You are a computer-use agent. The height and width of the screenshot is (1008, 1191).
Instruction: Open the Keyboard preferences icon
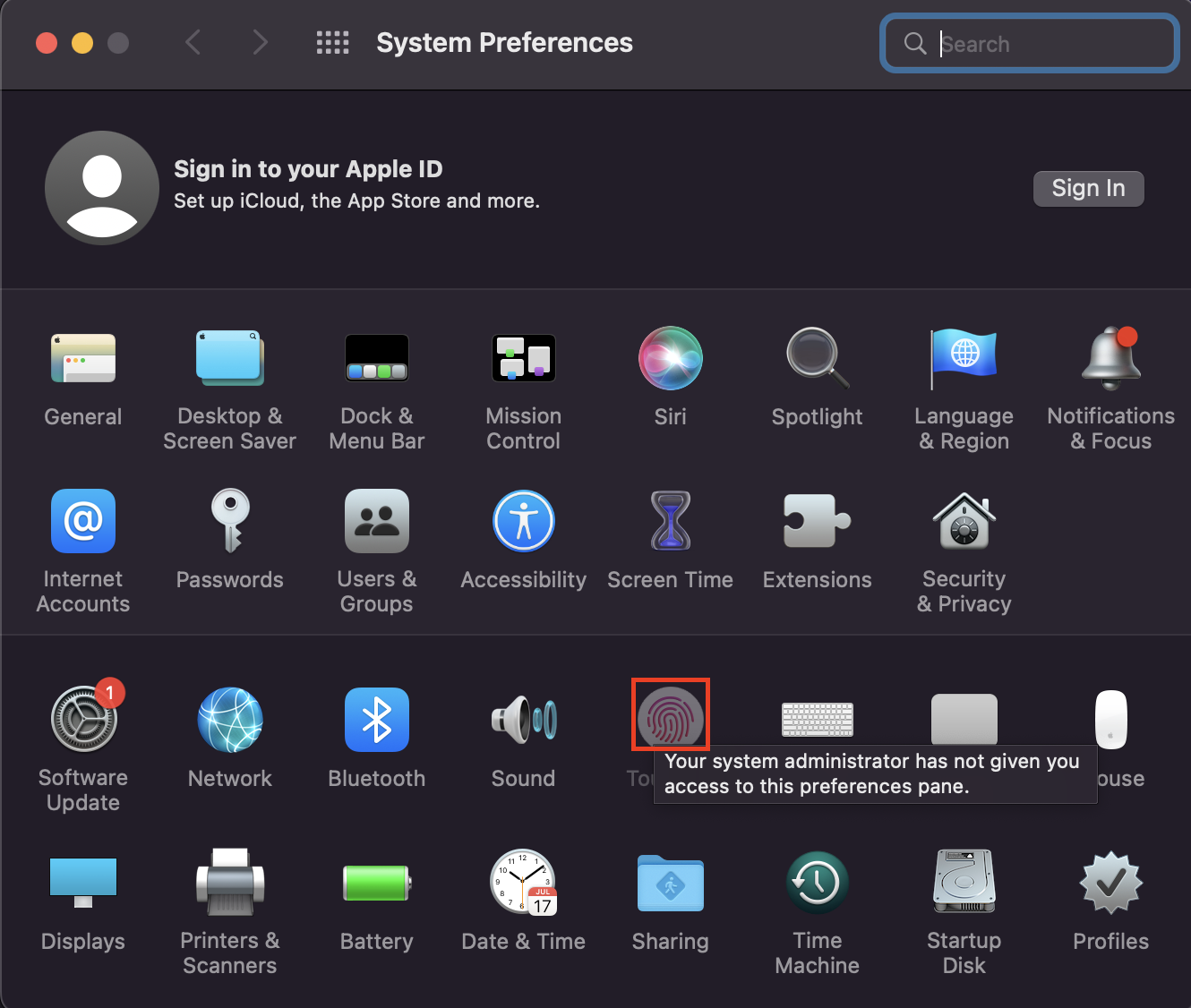pos(818,719)
